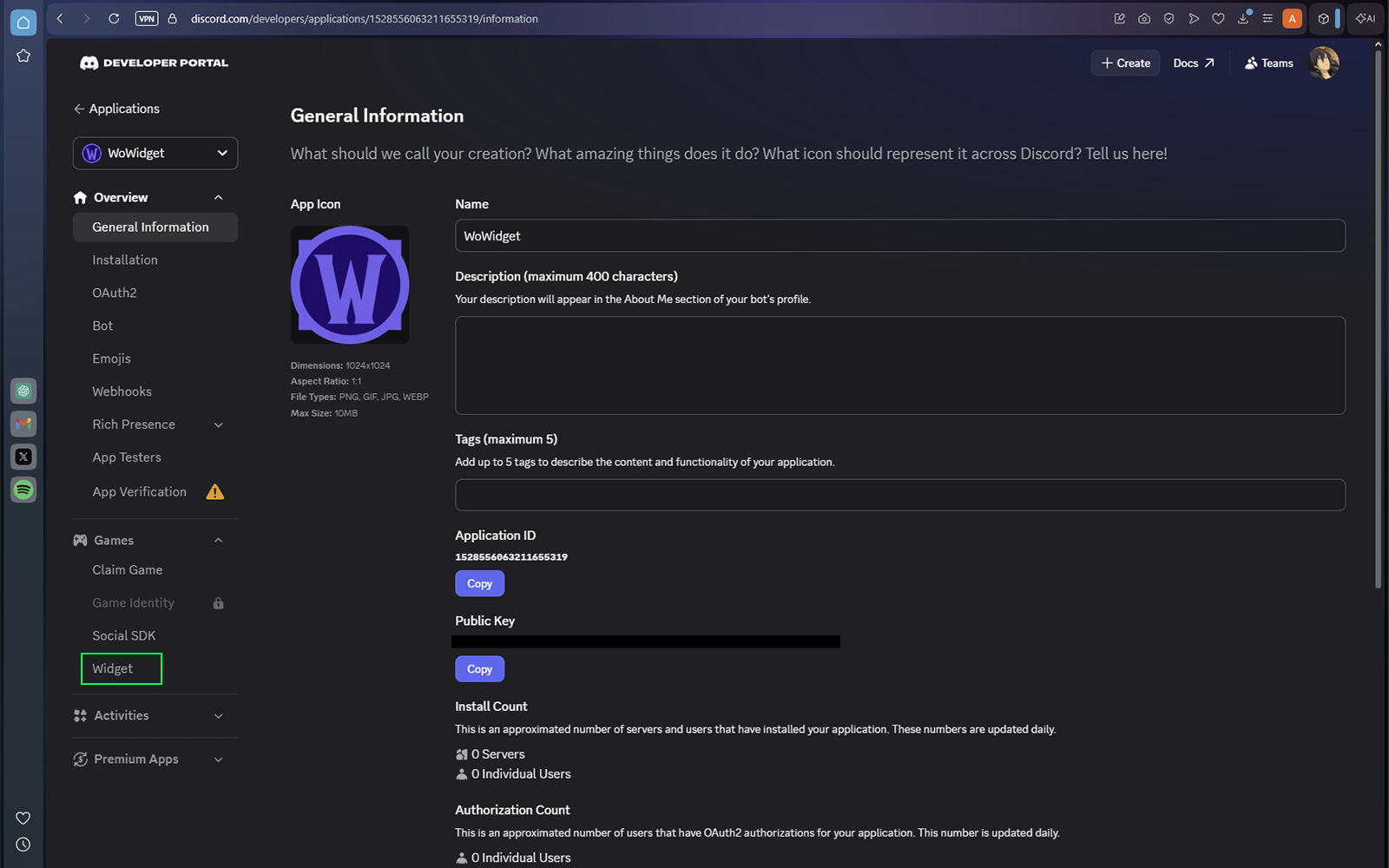Viewport: 1389px width, 868px height.
Task: Open the General Information page
Action: point(155,227)
